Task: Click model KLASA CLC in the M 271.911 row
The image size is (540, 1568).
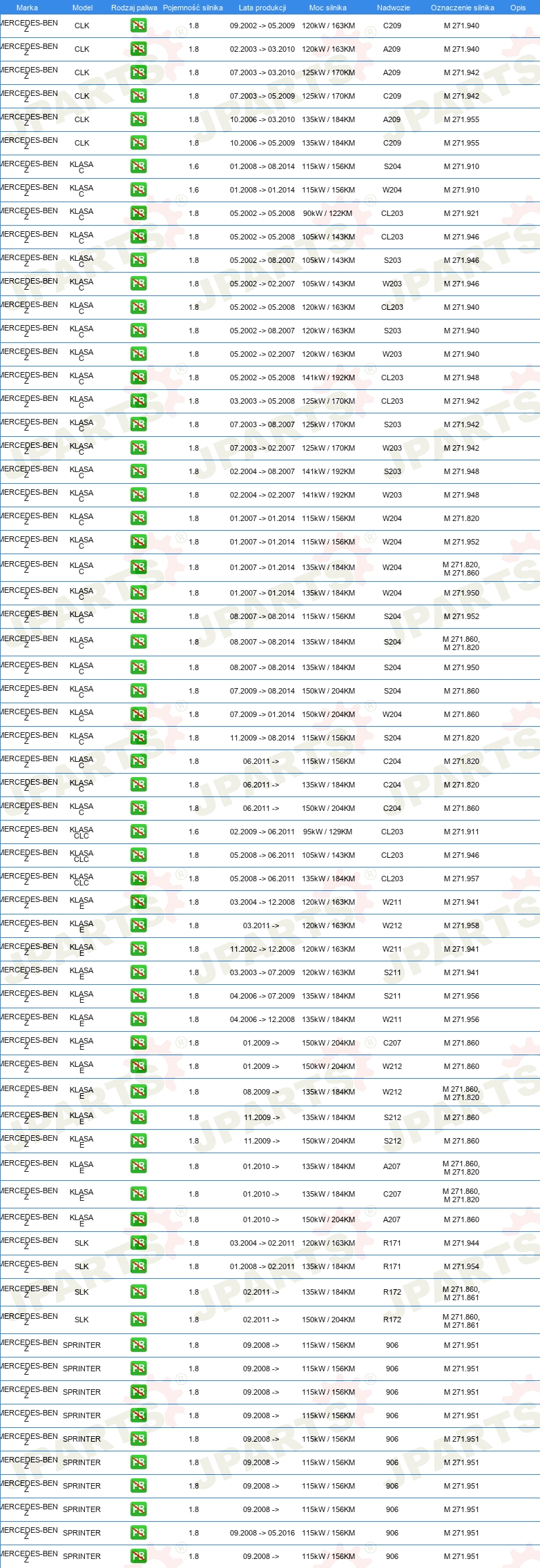Action: tap(81, 832)
